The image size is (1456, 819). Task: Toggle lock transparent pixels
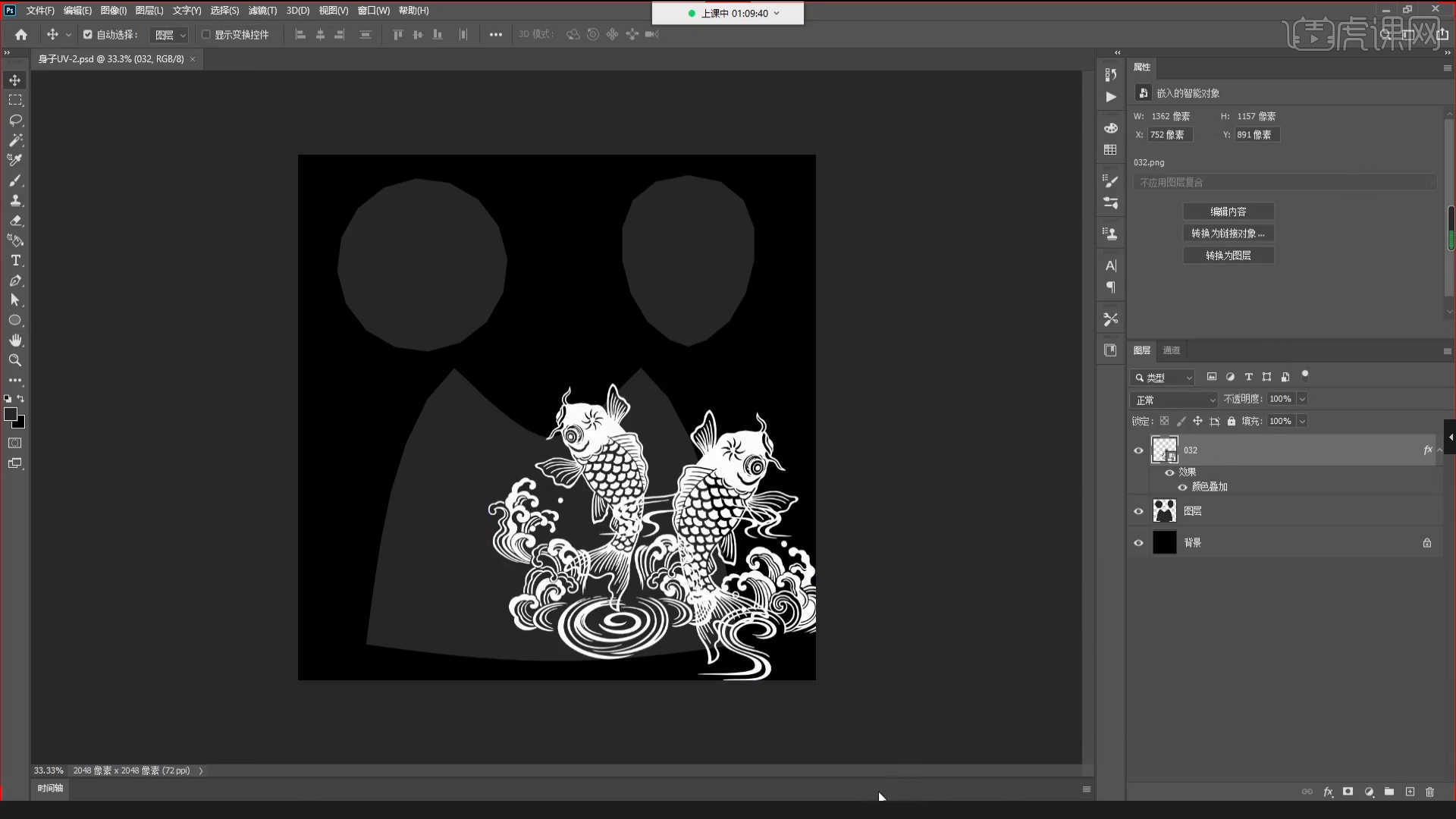pos(1164,421)
